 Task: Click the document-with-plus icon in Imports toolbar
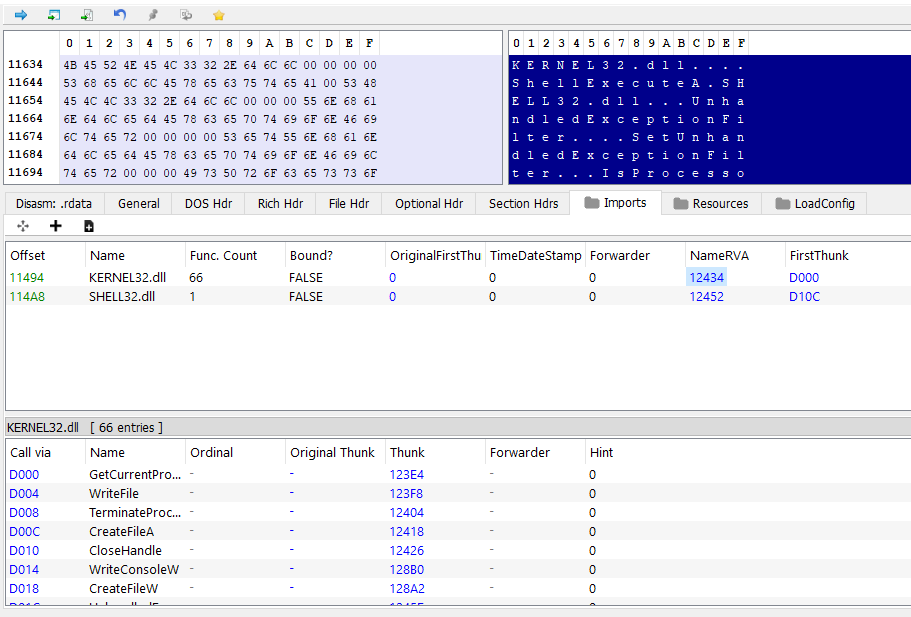point(89,226)
